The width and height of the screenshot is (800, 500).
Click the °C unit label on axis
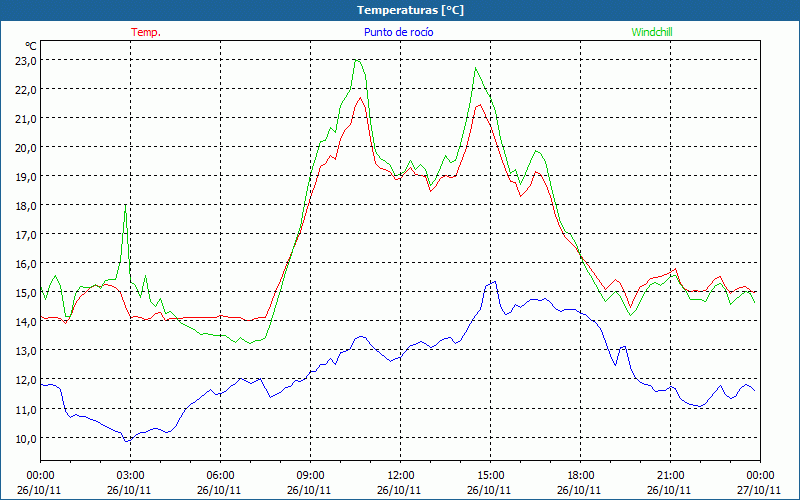pyautogui.click(x=31, y=46)
